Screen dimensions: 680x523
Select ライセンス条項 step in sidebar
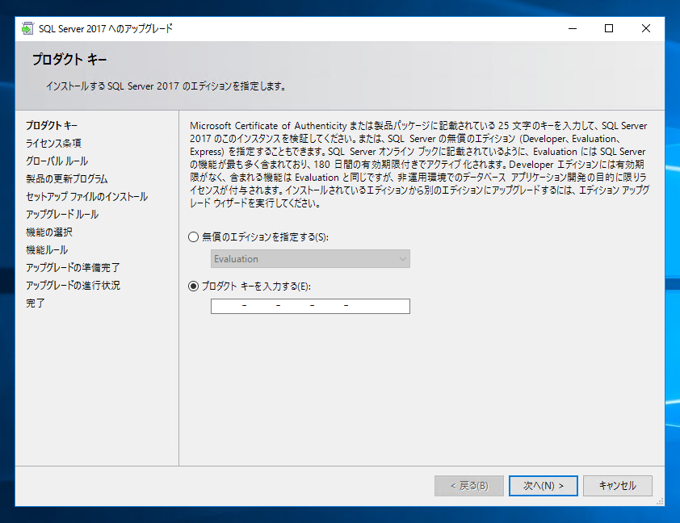tap(53, 144)
